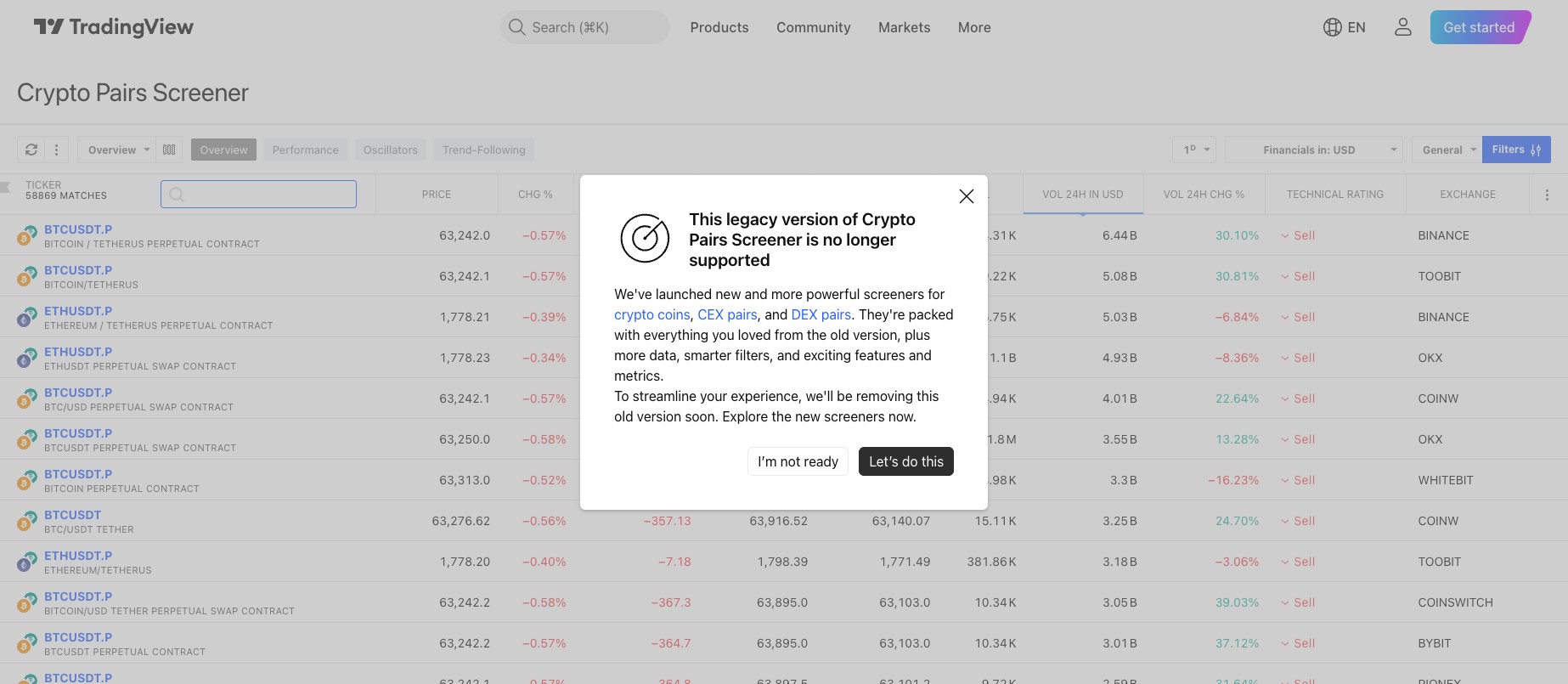The image size is (1568, 684).
Task: Open the DEX pairs link
Action: (x=821, y=314)
